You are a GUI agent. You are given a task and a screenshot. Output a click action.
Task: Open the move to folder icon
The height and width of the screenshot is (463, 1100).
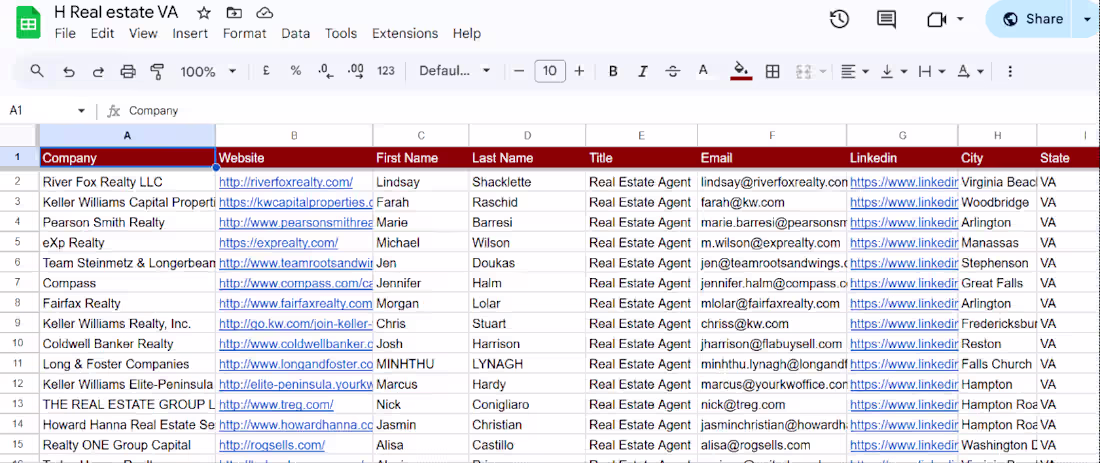click(x=234, y=13)
